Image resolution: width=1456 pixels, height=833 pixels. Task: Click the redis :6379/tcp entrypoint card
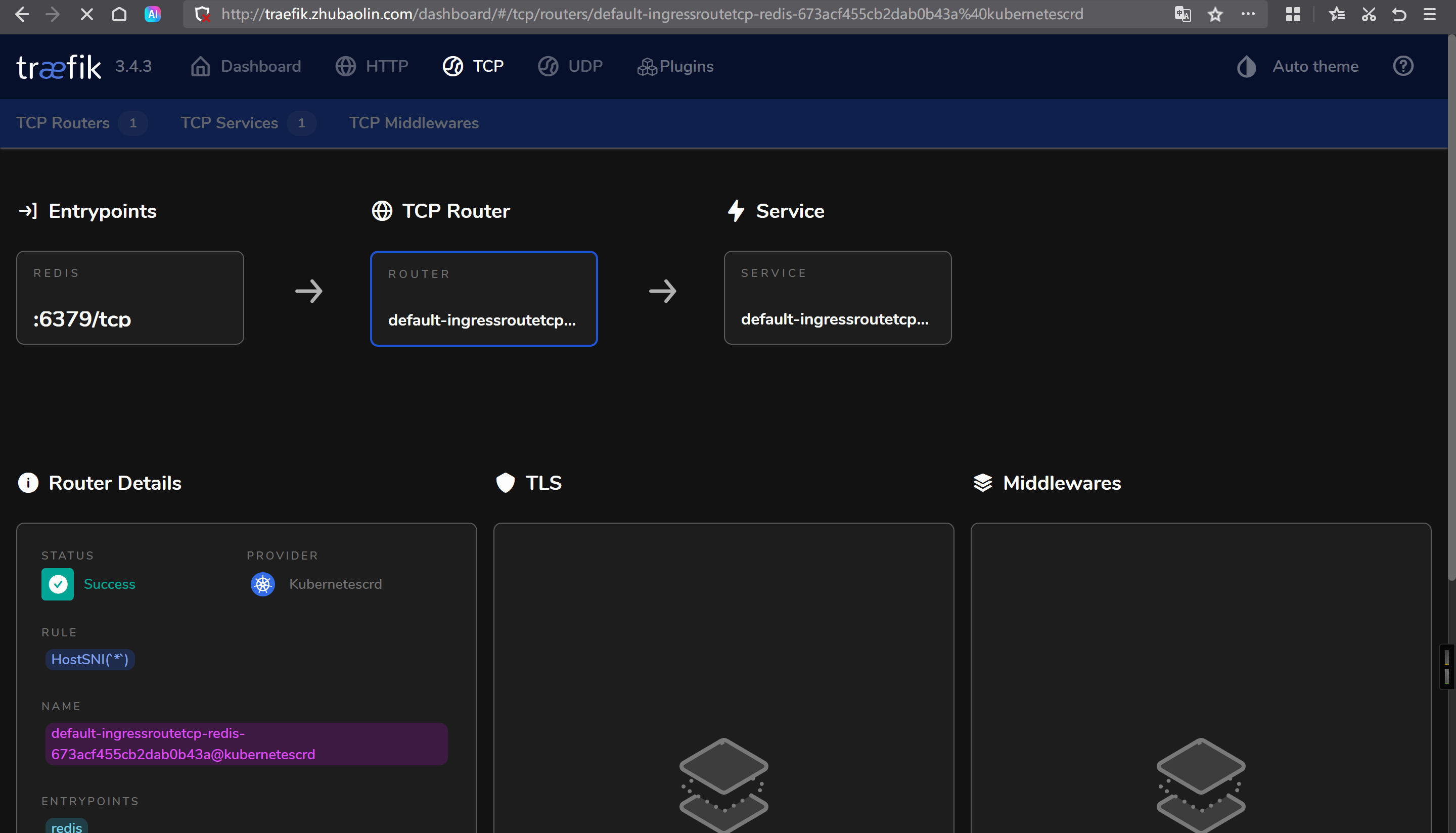coord(130,298)
